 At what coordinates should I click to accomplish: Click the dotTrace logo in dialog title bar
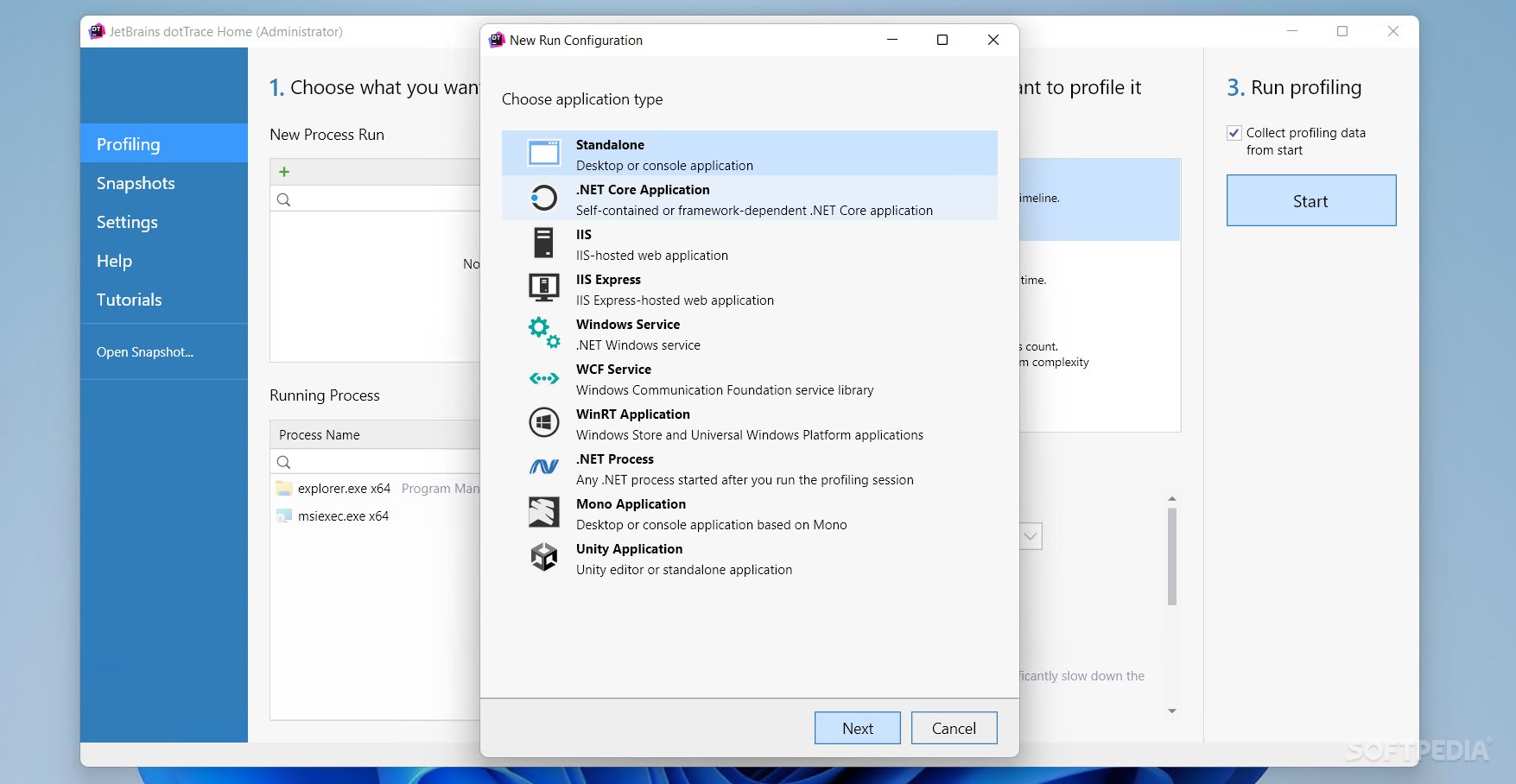tap(497, 40)
